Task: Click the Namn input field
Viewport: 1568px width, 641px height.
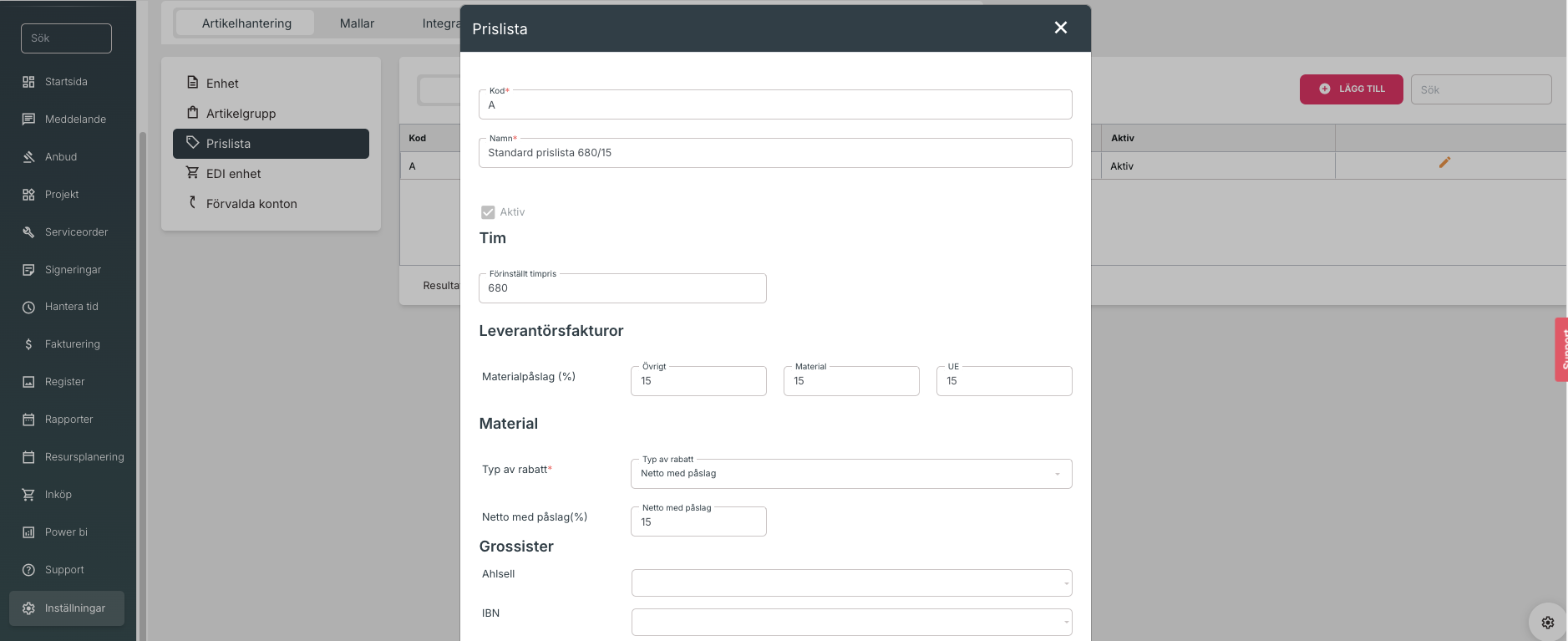Action: 775,153
